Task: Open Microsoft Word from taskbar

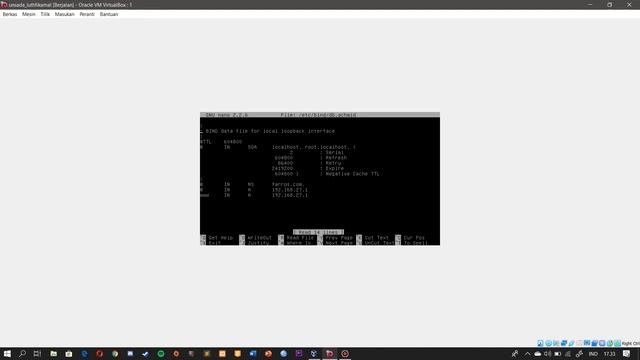Action: (x=253, y=353)
